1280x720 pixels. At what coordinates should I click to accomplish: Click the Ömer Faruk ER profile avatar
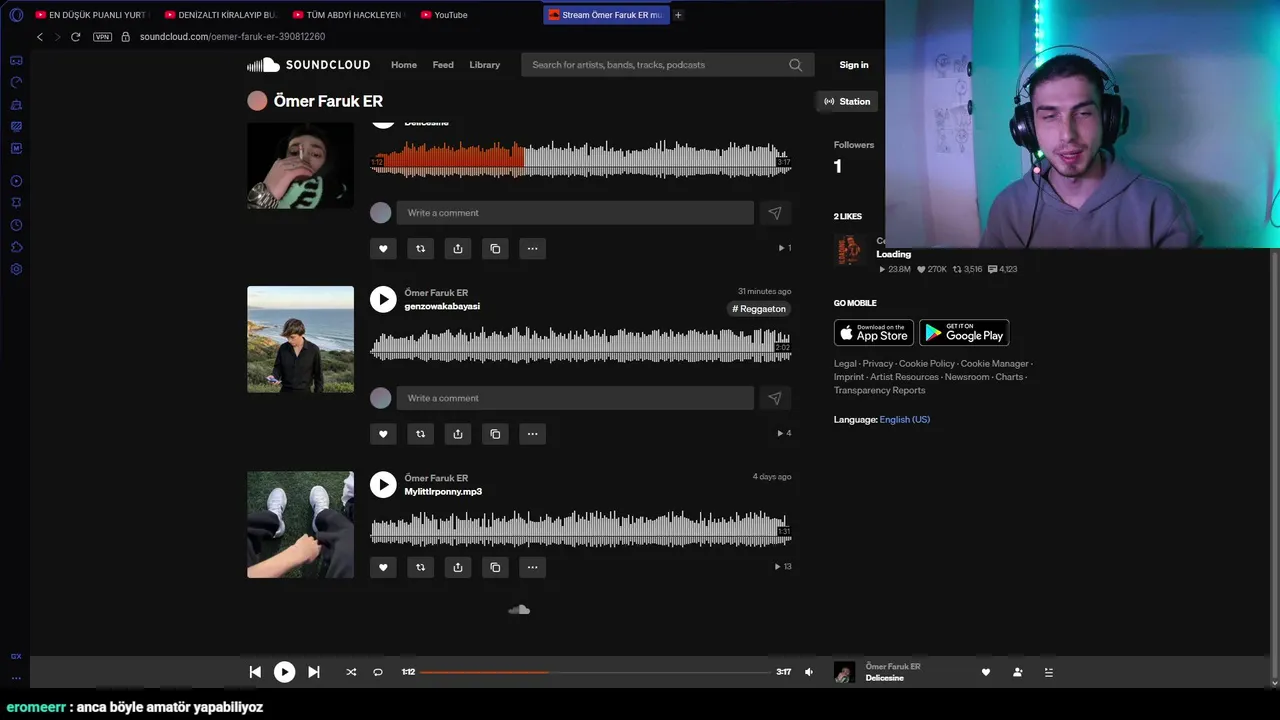pyautogui.click(x=257, y=101)
